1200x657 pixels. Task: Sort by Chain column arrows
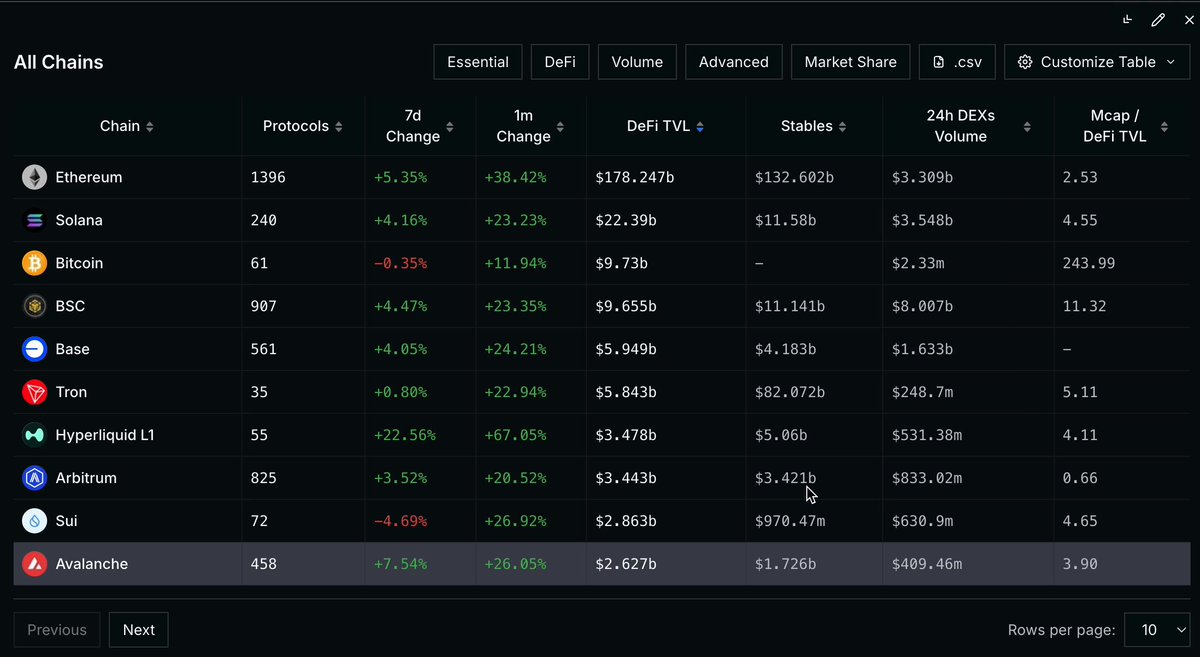tap(150, 127)
